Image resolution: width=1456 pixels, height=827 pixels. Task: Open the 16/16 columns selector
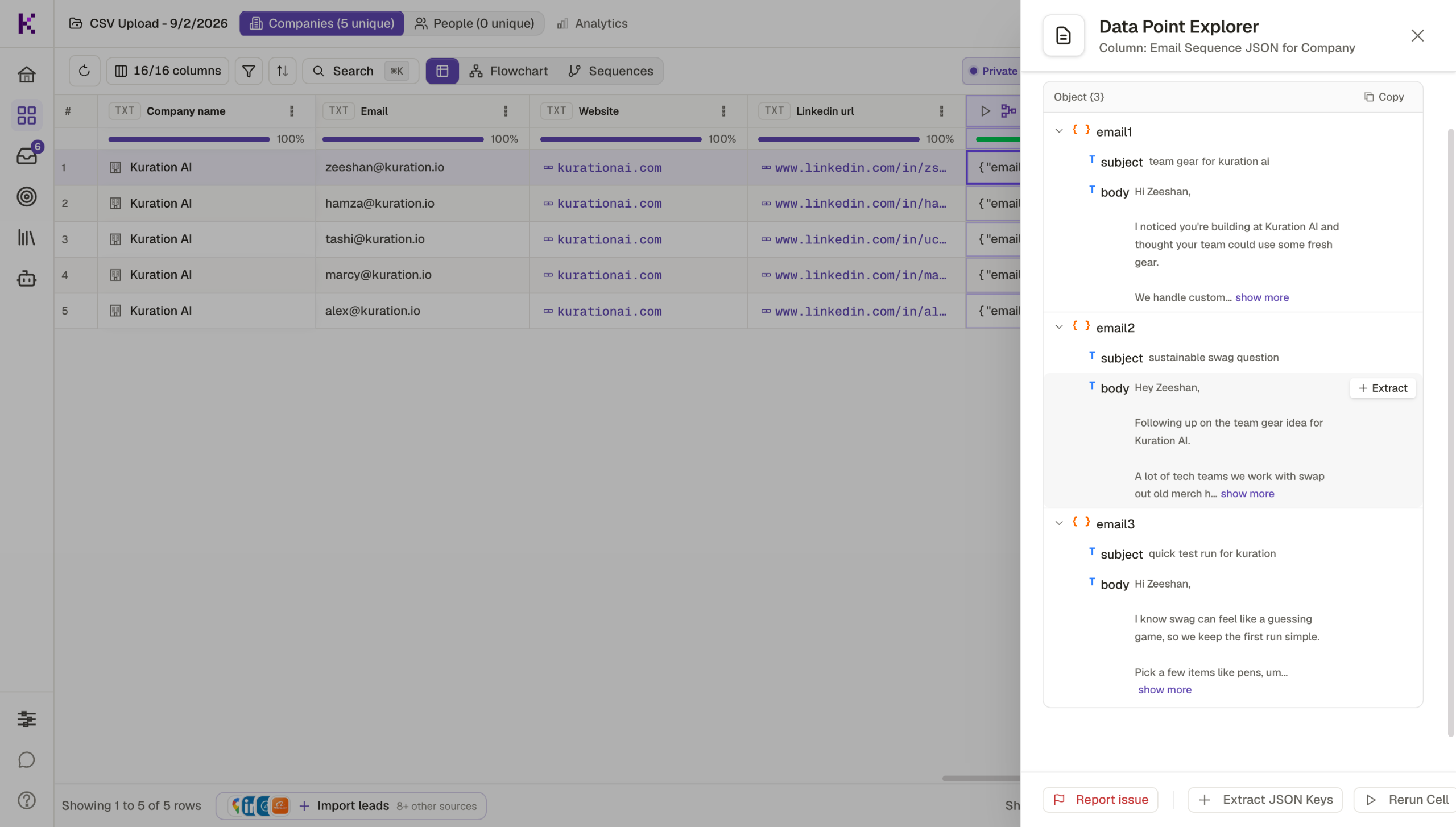[168, 71]
